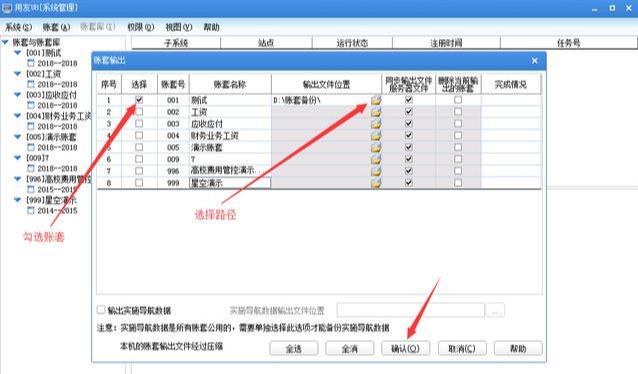Click the 实施导航数据输出文件位置 input field
The image size is (638, 374).
click(x=411, y=311)
